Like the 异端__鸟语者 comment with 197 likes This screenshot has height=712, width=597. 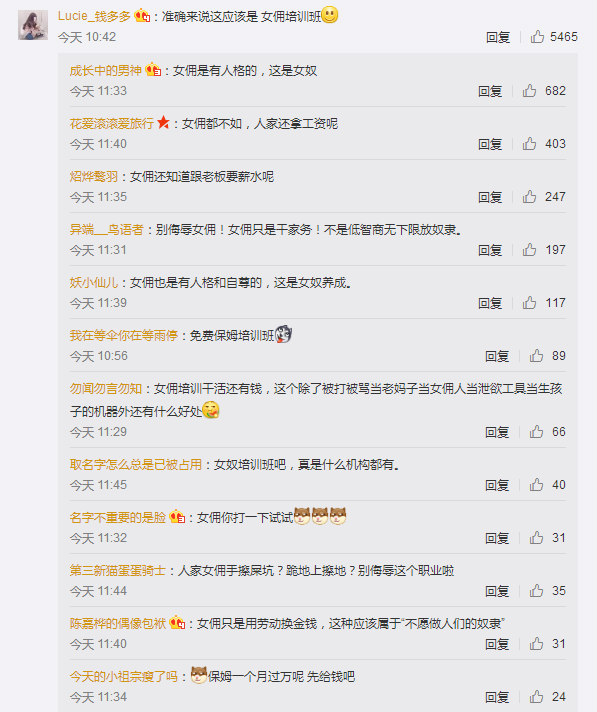click(x=529, y=249)
